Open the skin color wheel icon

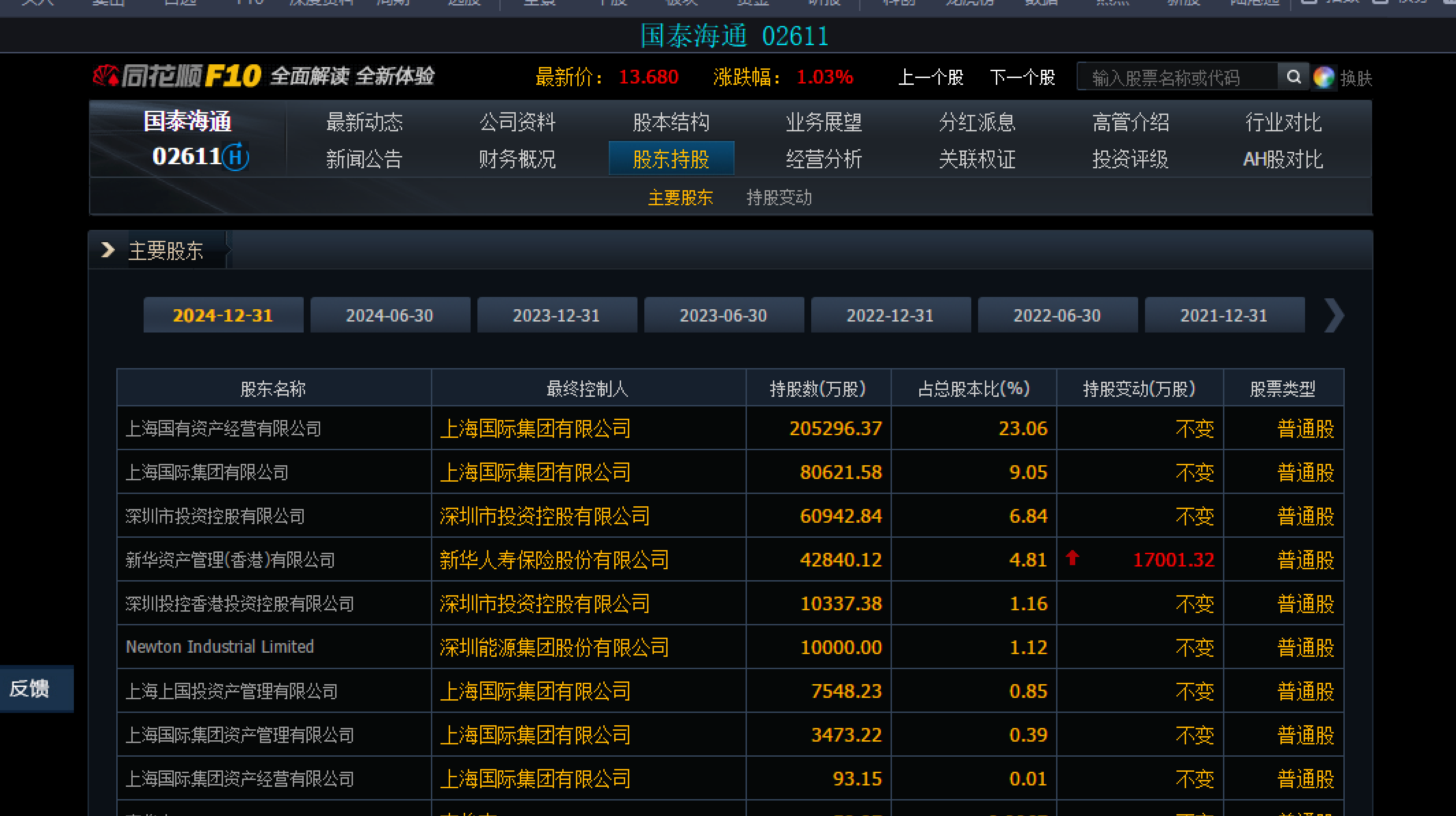pyautogui.click(x=1324, y=77)
